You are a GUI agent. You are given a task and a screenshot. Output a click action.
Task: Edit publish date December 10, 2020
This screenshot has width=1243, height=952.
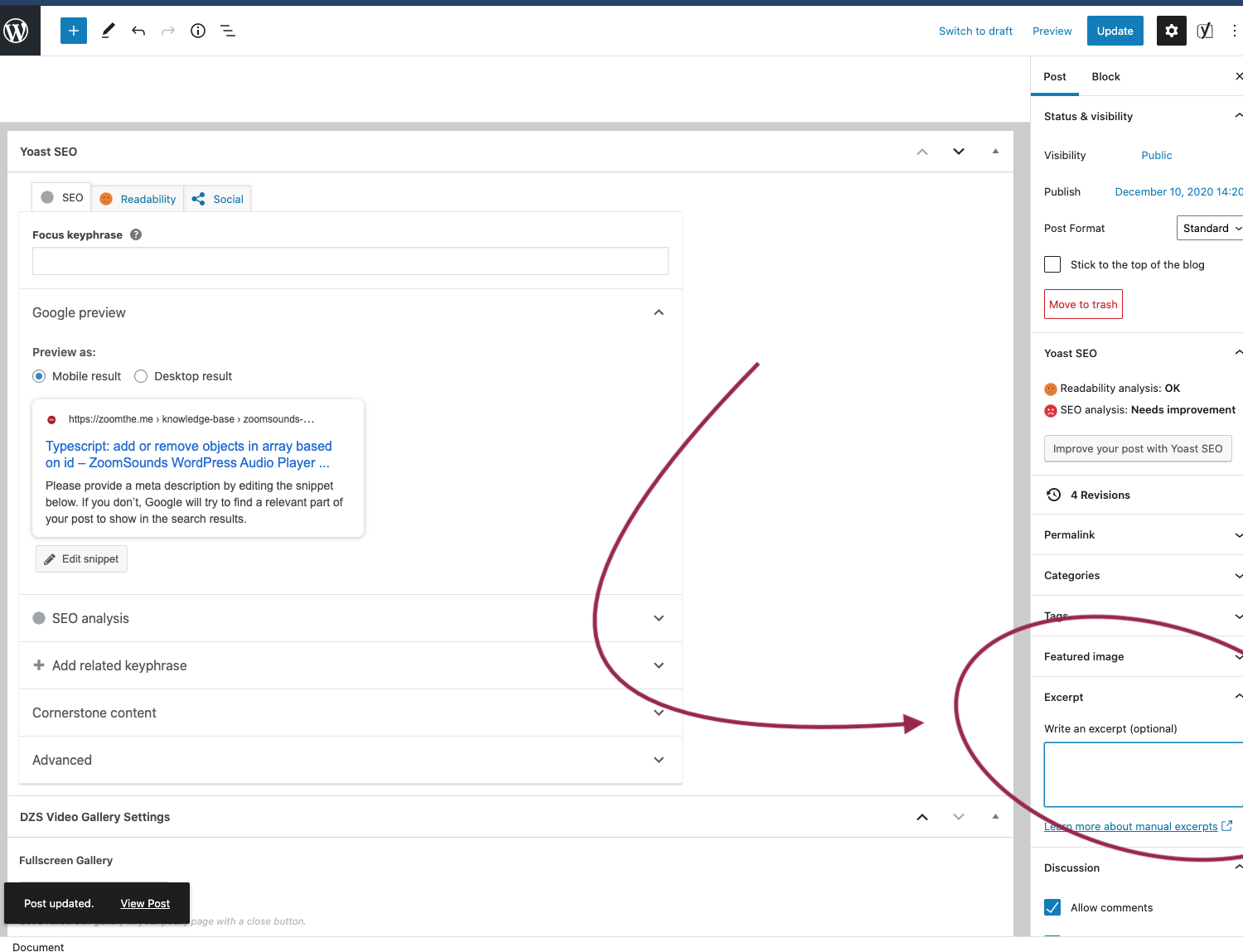1178,191
